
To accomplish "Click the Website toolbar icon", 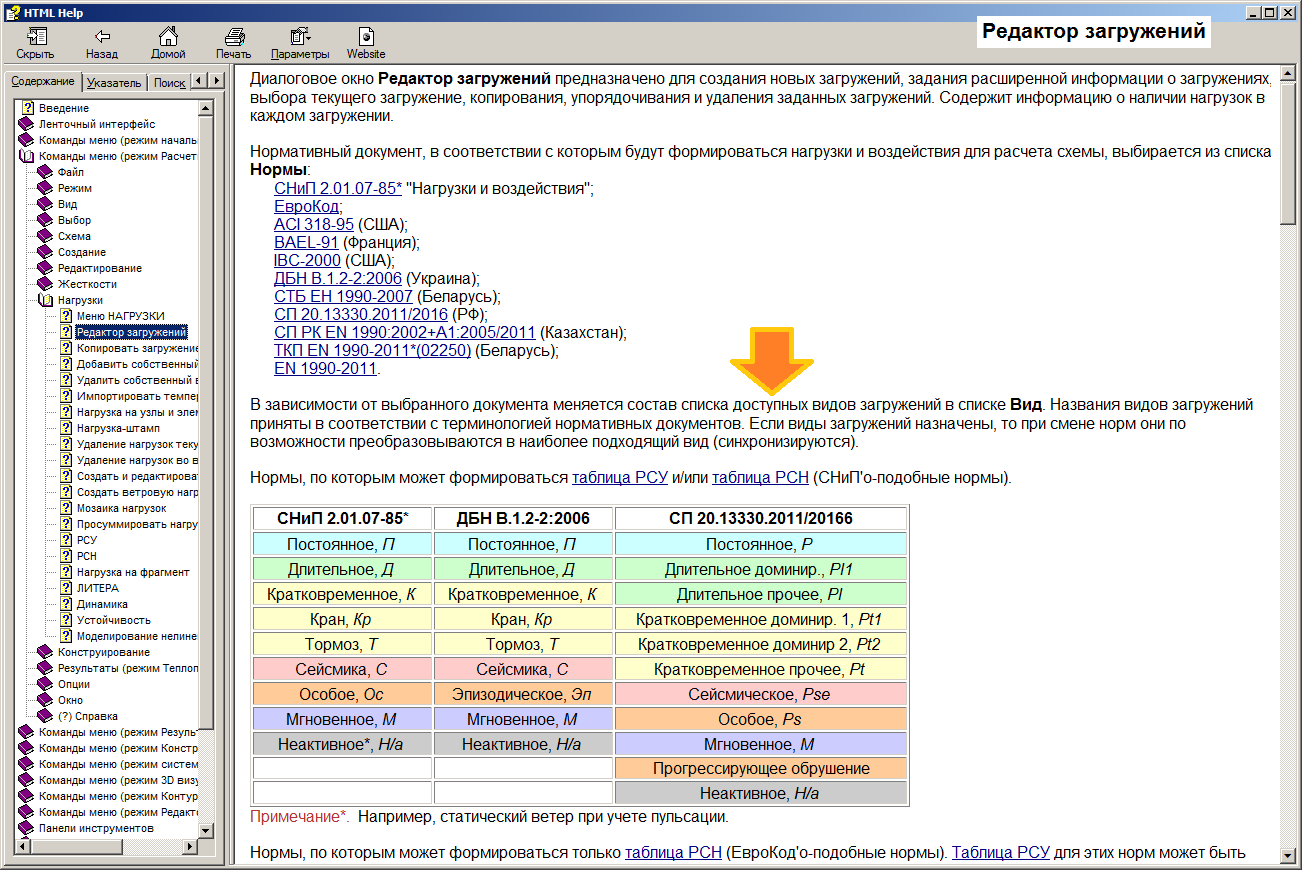I will pos(366,37).
